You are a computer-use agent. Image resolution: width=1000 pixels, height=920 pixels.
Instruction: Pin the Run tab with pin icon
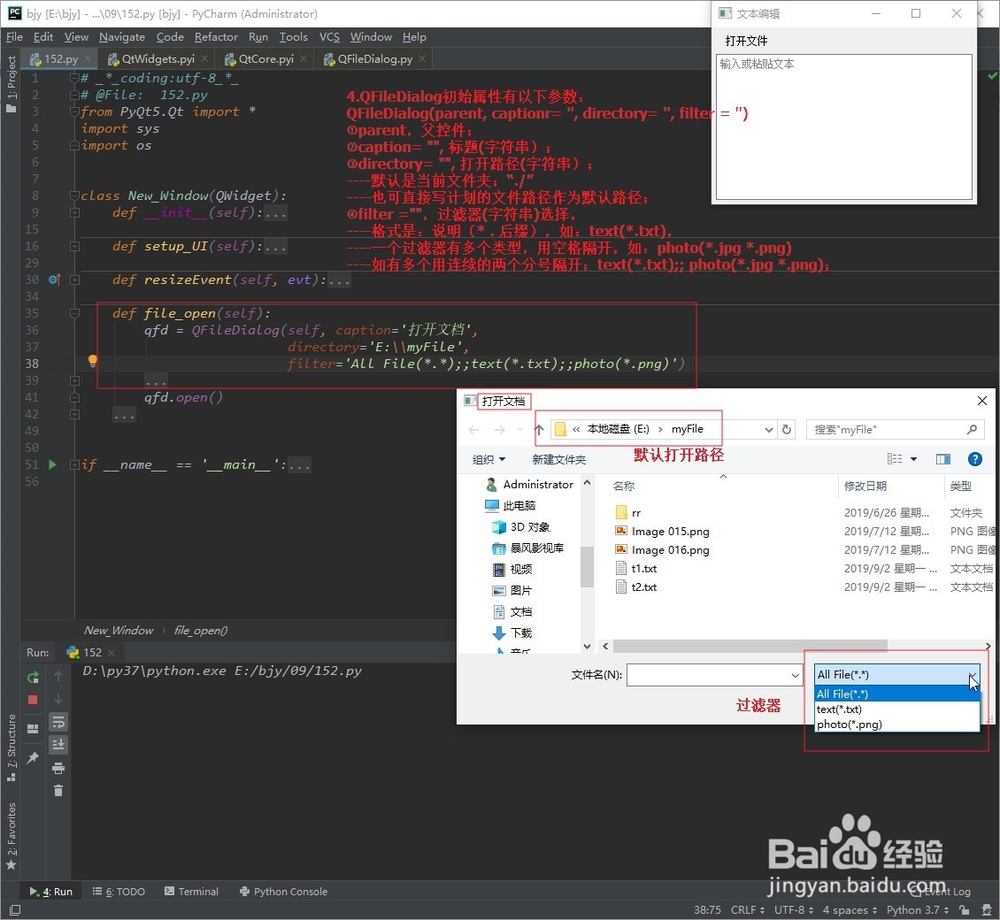click(x=33, y=757)
